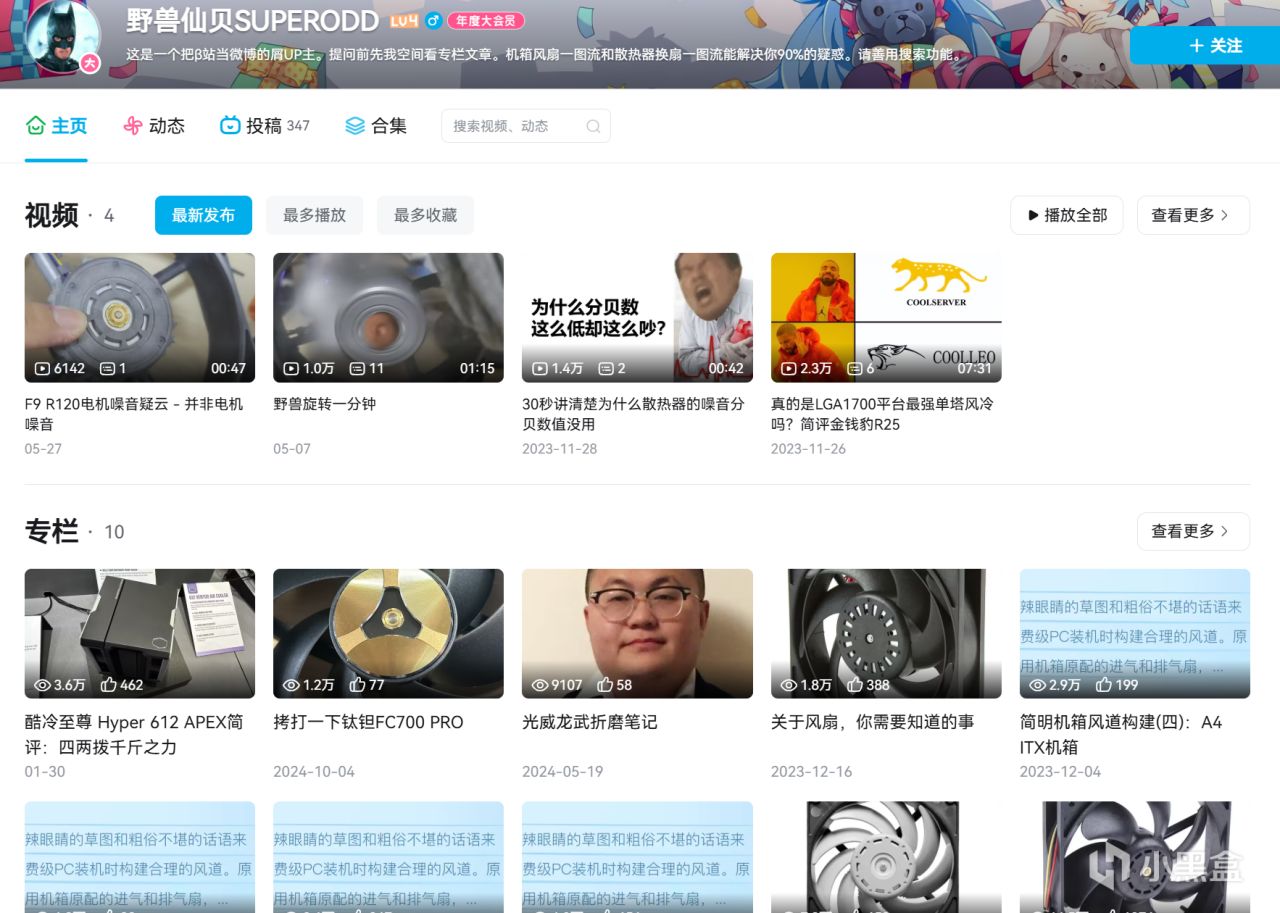This screenshot has width=1280, height=913.
Task: Go to the 合集 collections tab
Action: 375,126
